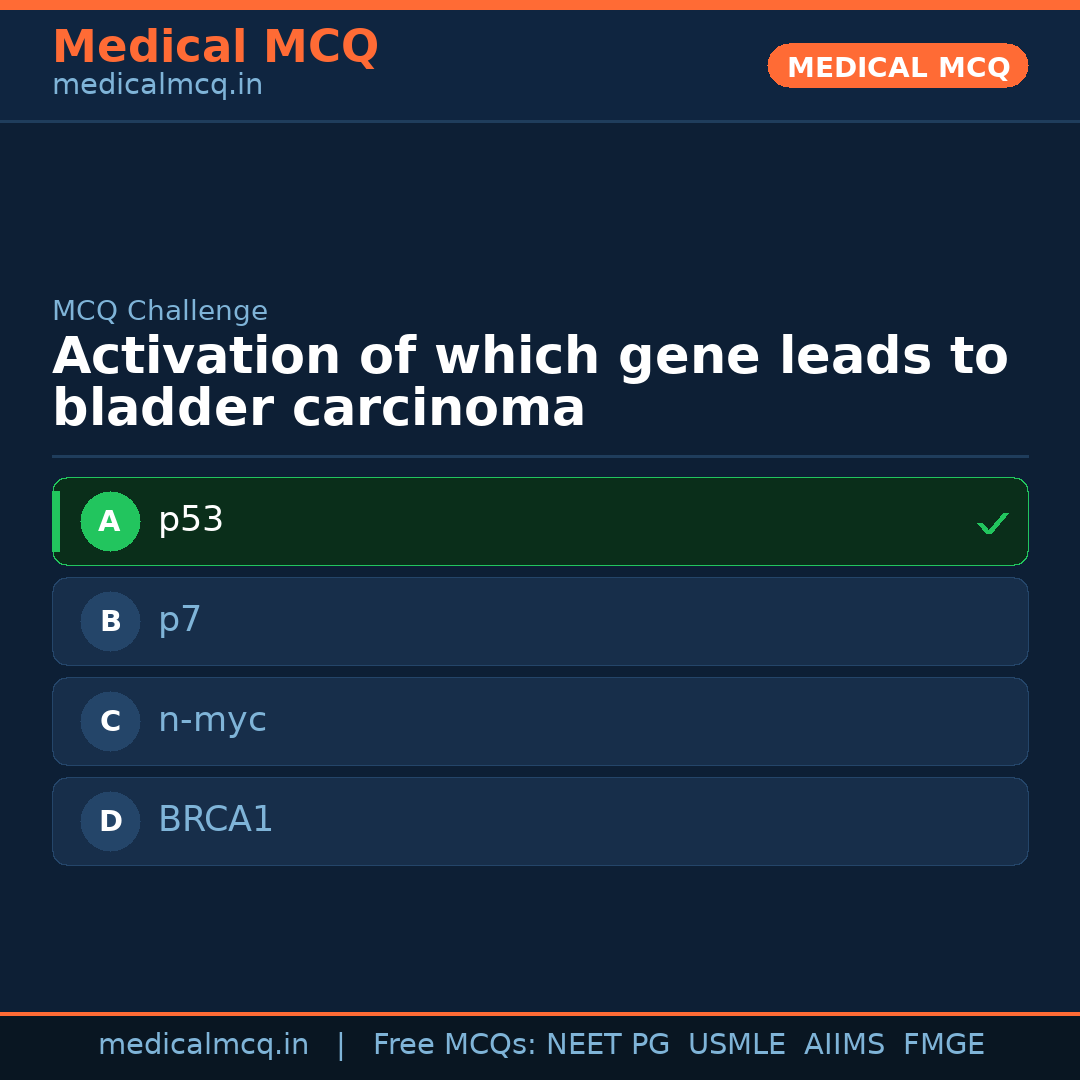Click the orange MEDICAL MCQ badge
The width and height of the screenshot is (1080, 1080).
tap(897, 66)
